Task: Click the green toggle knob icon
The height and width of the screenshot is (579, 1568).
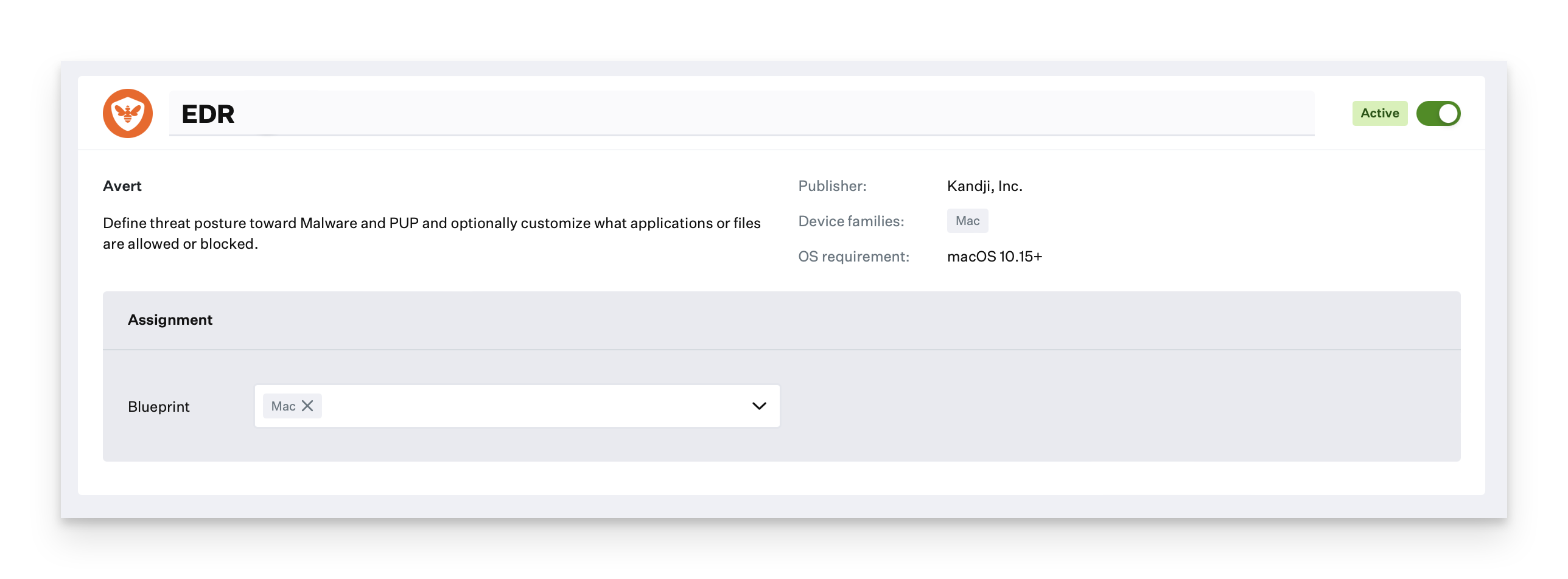Action: coord(1447,113)
